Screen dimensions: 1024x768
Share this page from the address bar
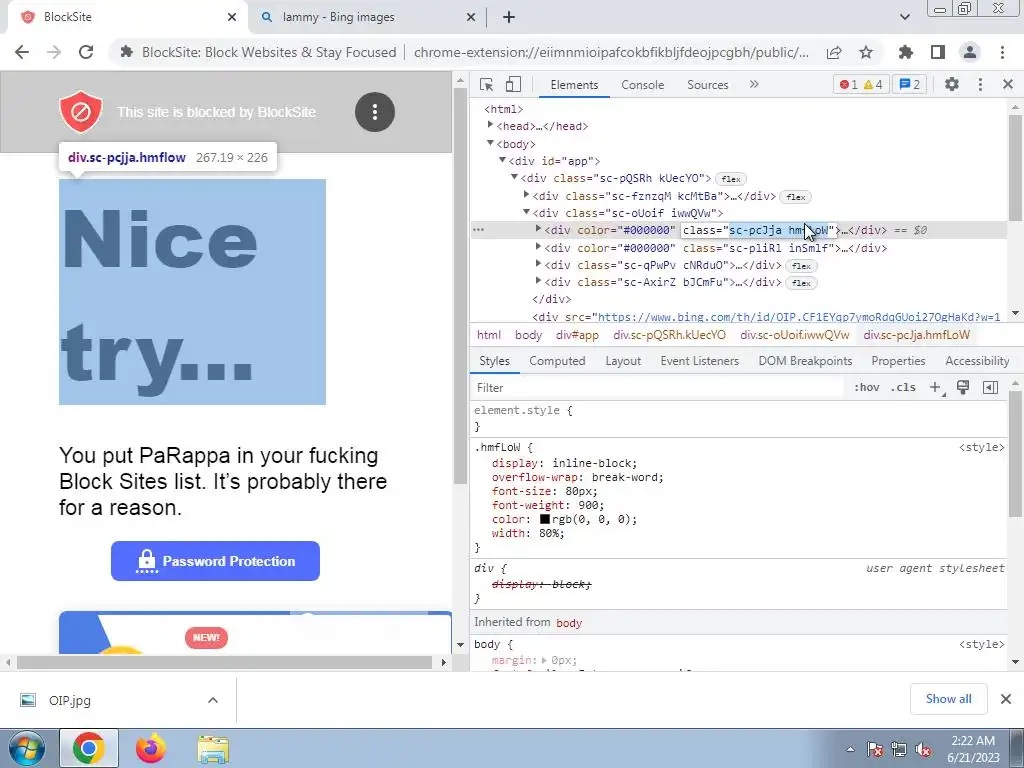click(x=834, y=52)
